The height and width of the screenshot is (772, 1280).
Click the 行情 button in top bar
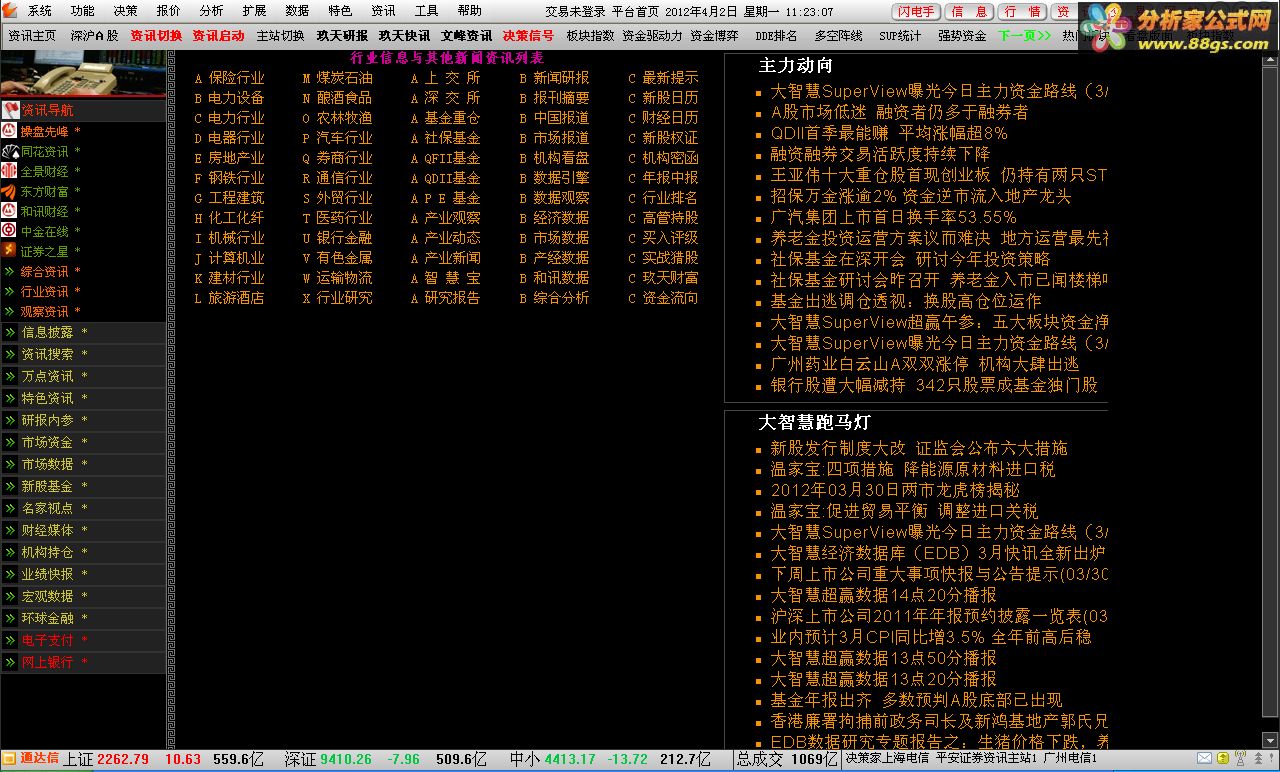pyautogui.click(x=1021, y=12)
